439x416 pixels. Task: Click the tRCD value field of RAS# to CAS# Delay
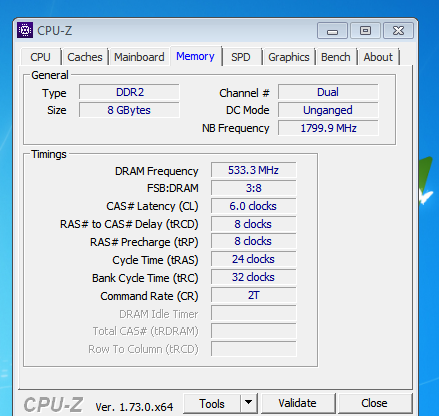tap(253, 224)
